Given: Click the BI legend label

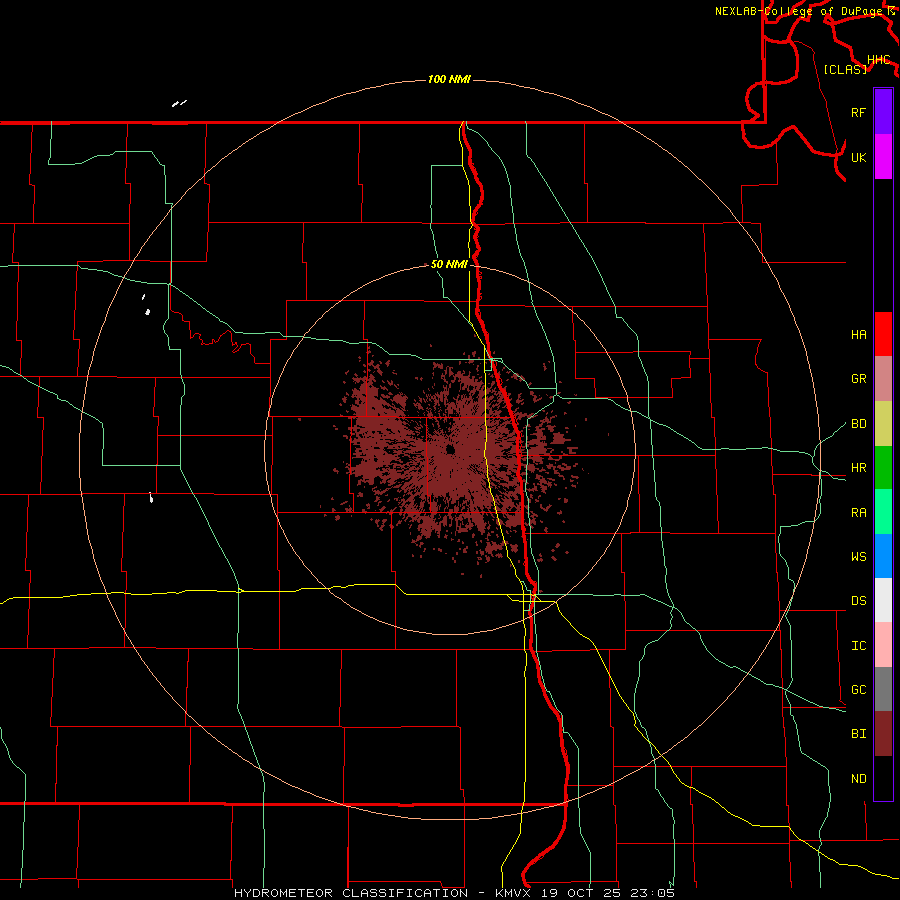Looking at the screenshot, I should pos(858,734).
